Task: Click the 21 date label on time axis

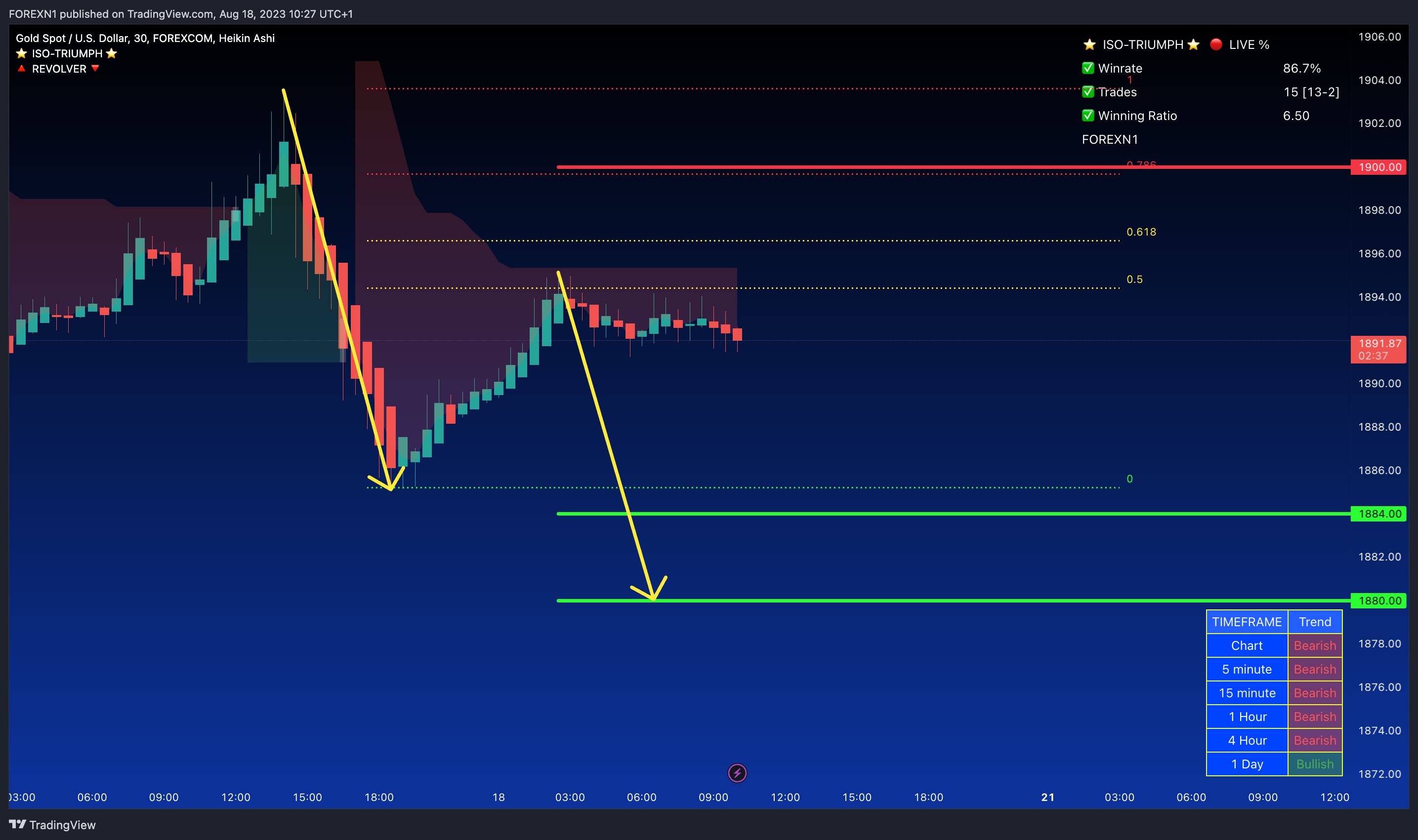Action: pos(1047,797)
